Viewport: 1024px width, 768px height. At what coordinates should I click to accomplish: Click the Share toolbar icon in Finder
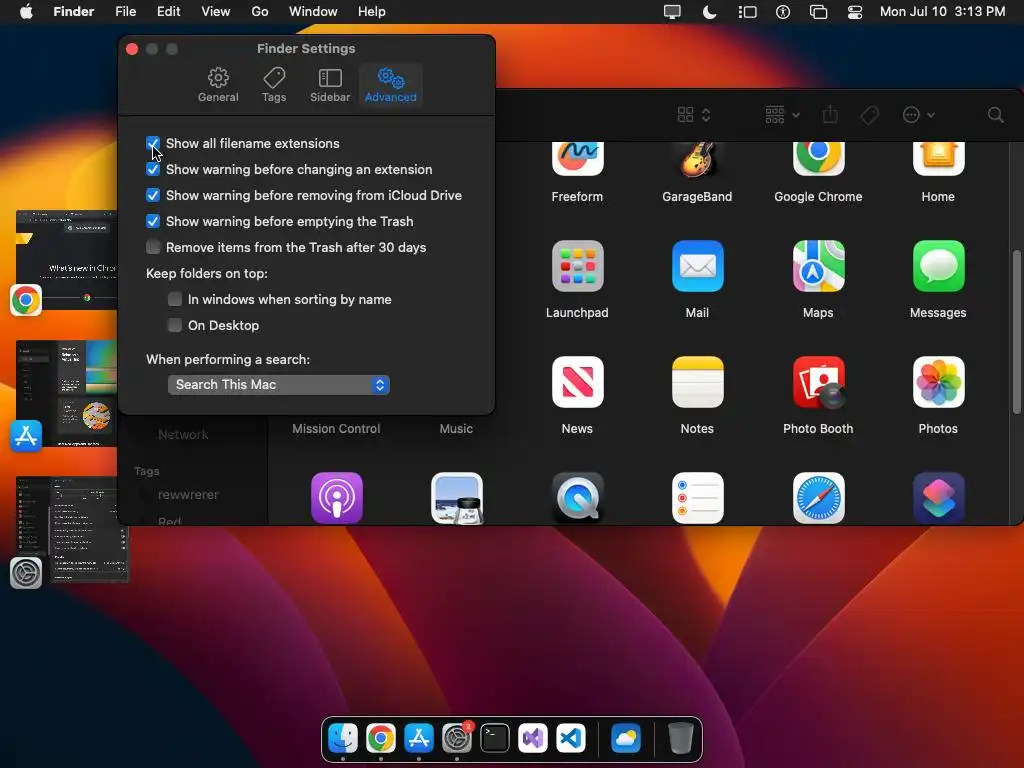point(830,115)
